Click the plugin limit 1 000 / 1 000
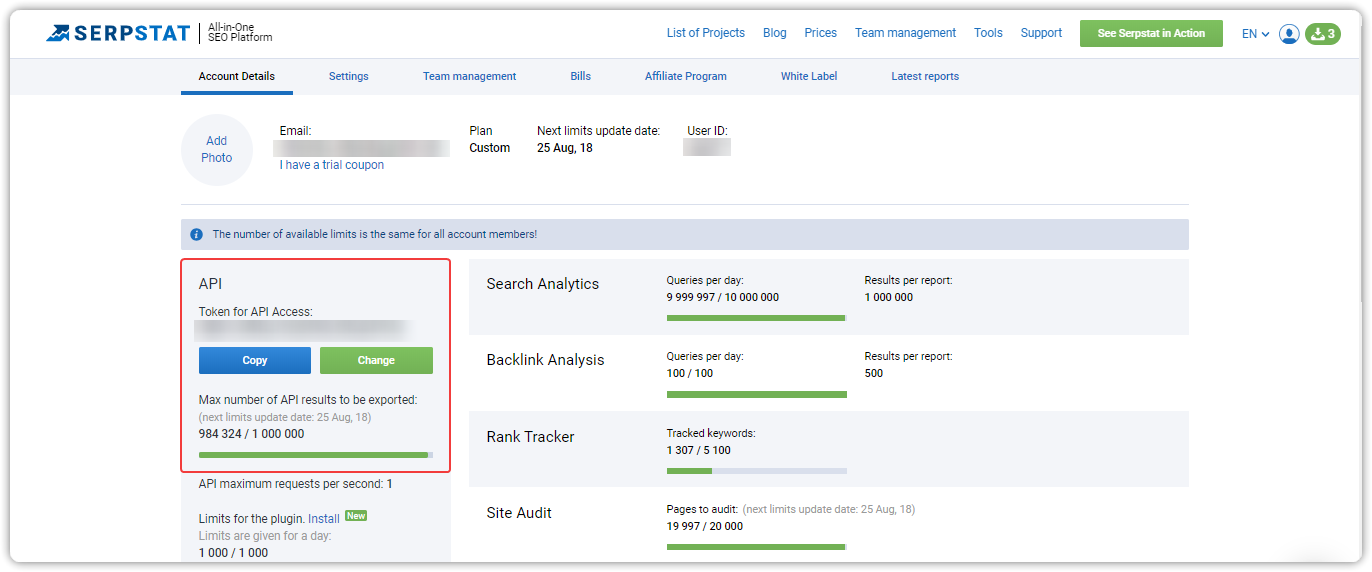Screen dimensions: 1372x572 pyautogui.click(x=234, y=553)
